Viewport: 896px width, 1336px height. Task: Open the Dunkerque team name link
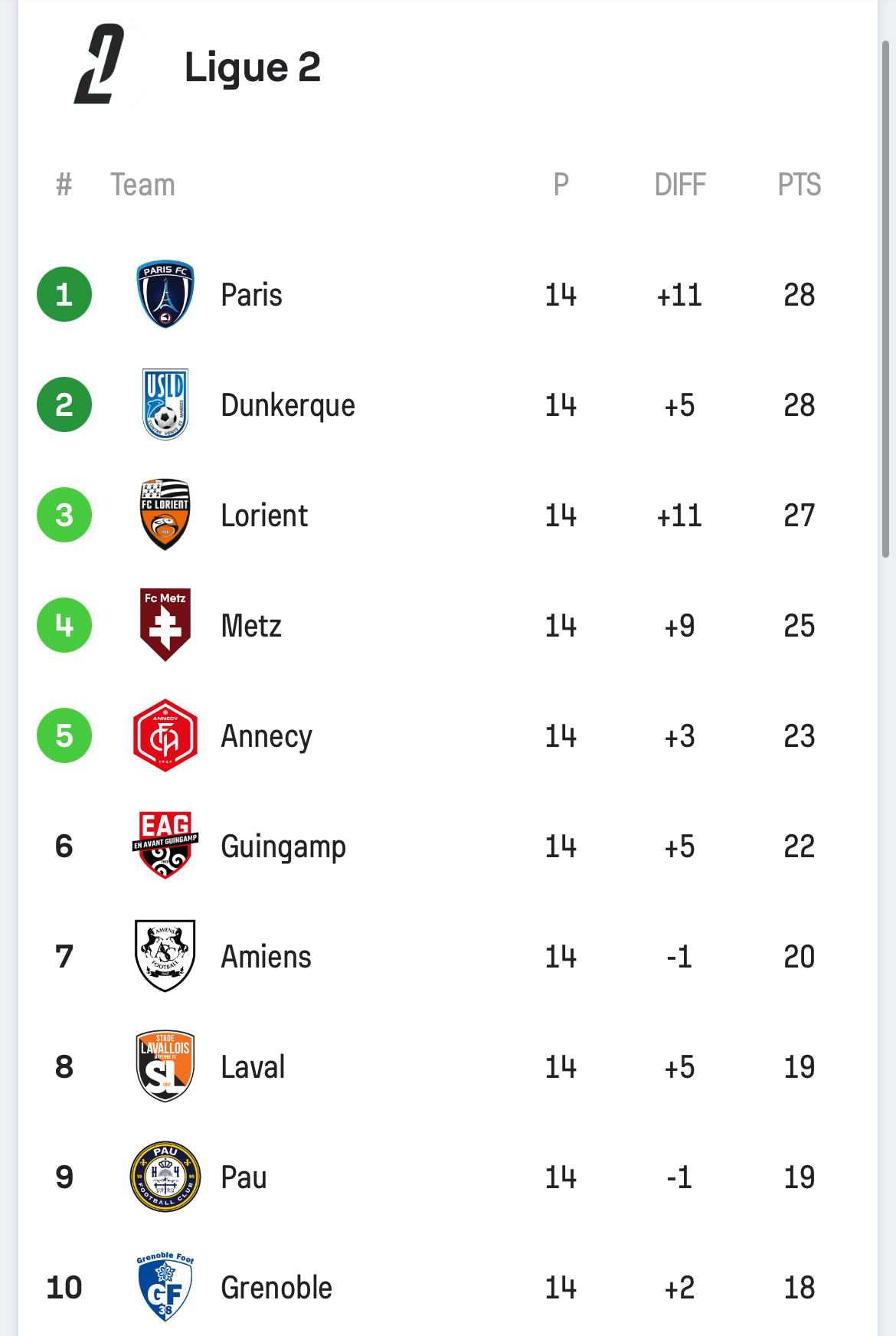click(288, 406)
